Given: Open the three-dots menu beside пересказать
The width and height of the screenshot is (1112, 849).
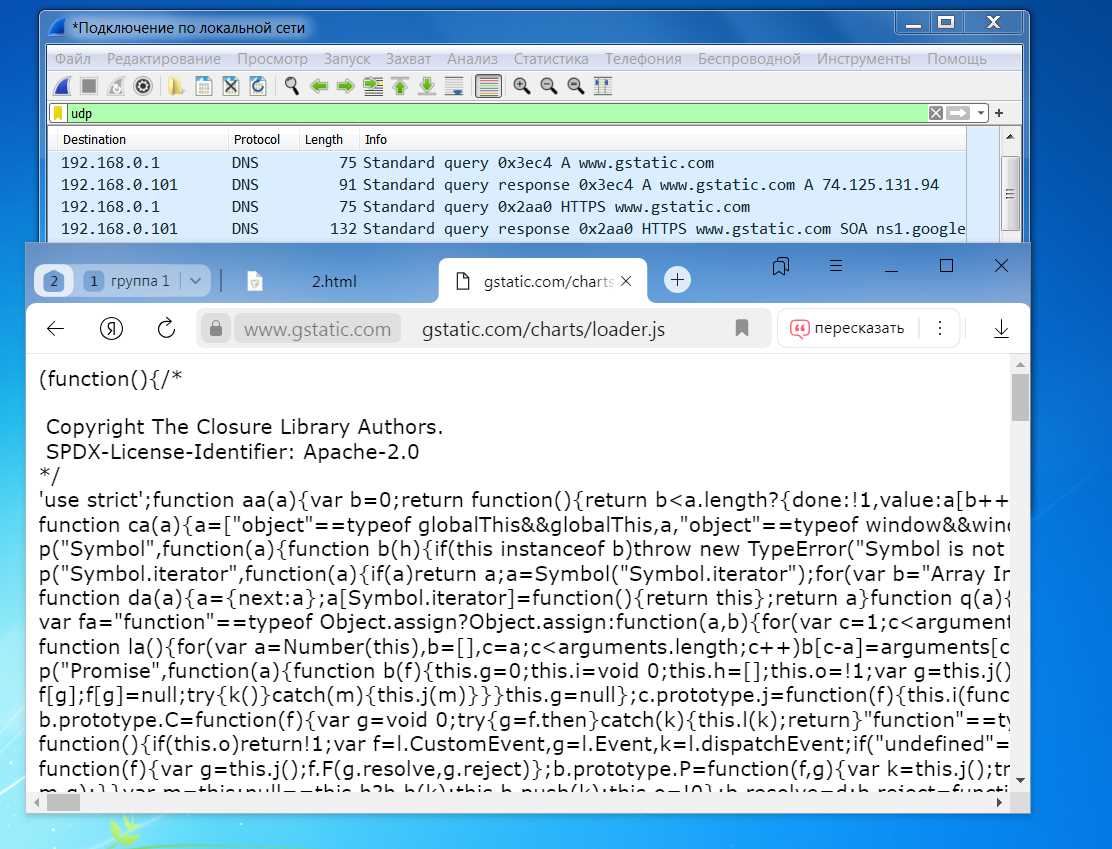Looking at the screenshot, I should [939, 328].
